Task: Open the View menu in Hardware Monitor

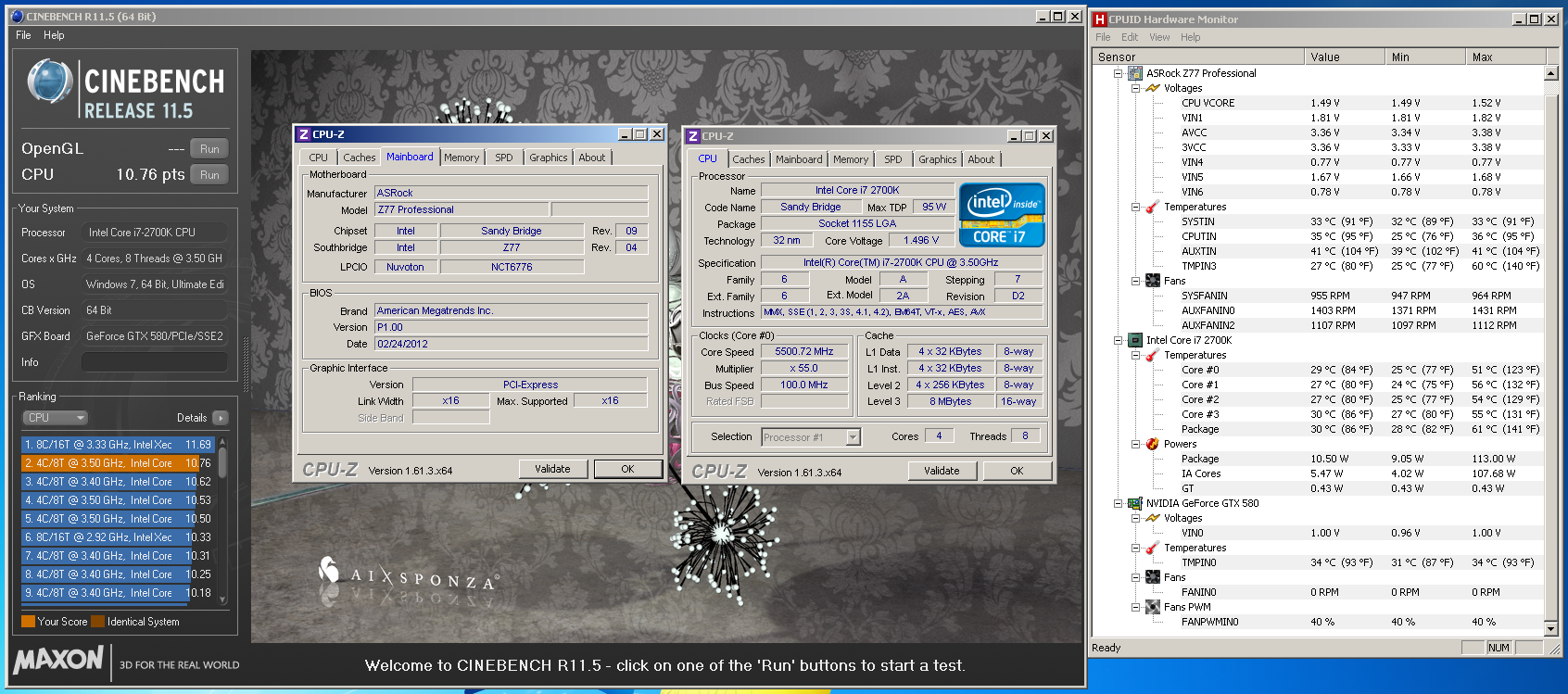Action: click(1159, 37)
